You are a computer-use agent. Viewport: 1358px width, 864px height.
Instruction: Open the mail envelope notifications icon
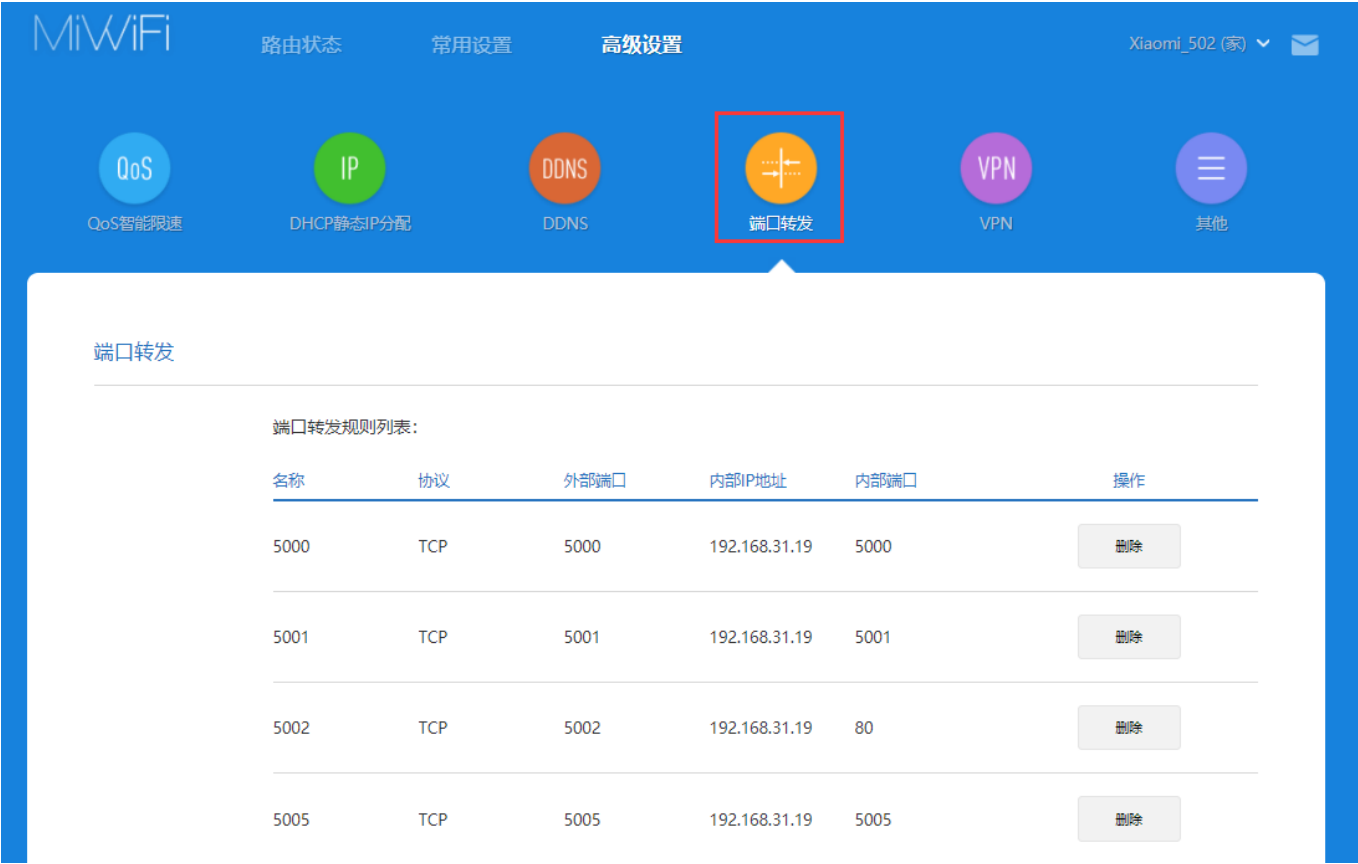(1304, 45)
